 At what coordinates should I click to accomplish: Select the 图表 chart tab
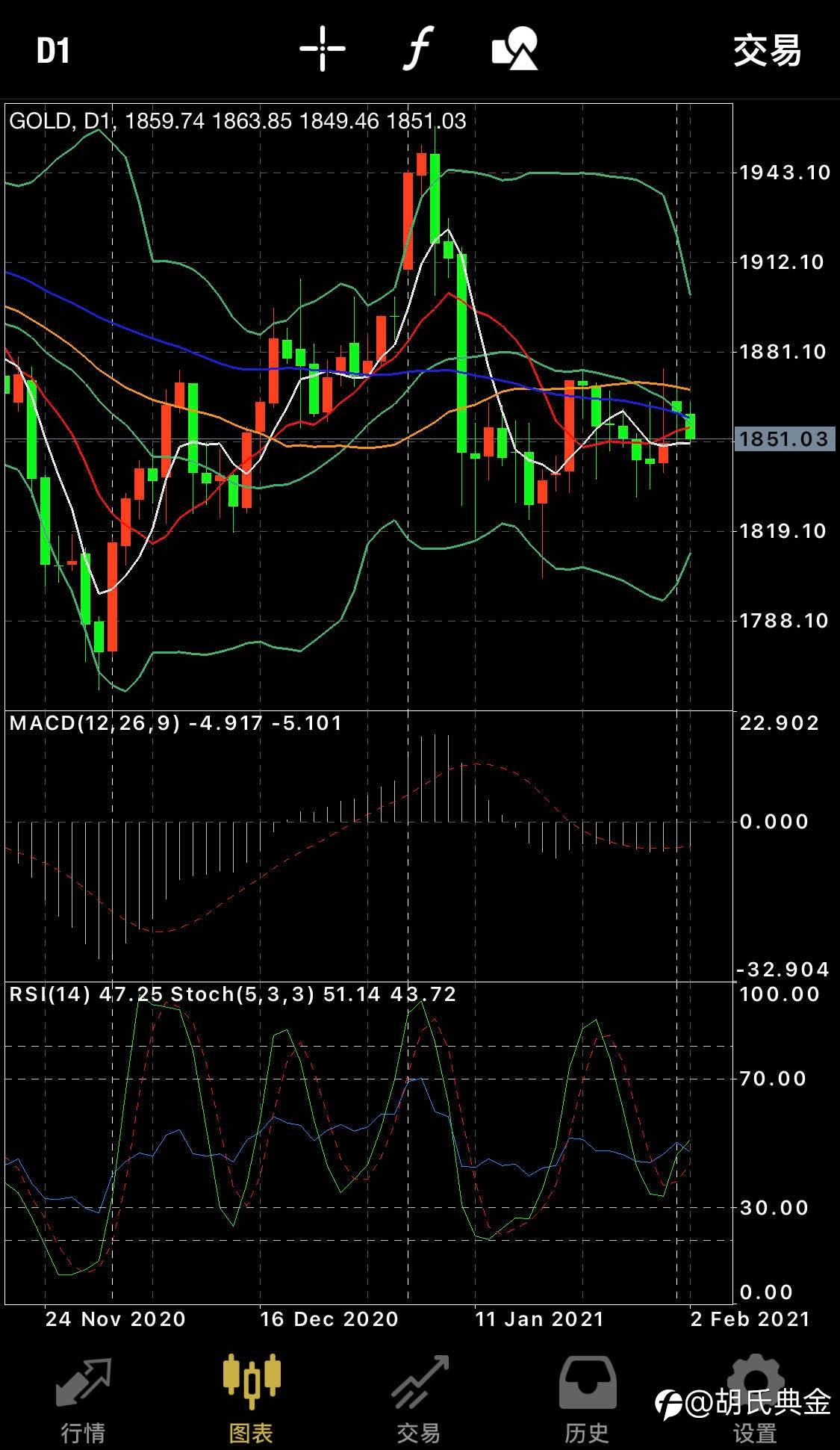[251, 1400]
